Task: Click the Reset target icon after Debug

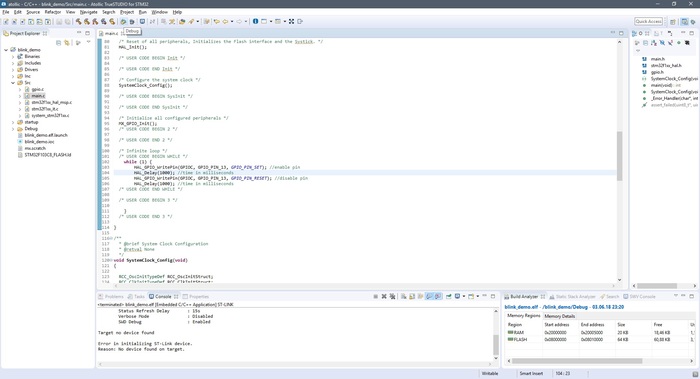Action: coord(132,21)
